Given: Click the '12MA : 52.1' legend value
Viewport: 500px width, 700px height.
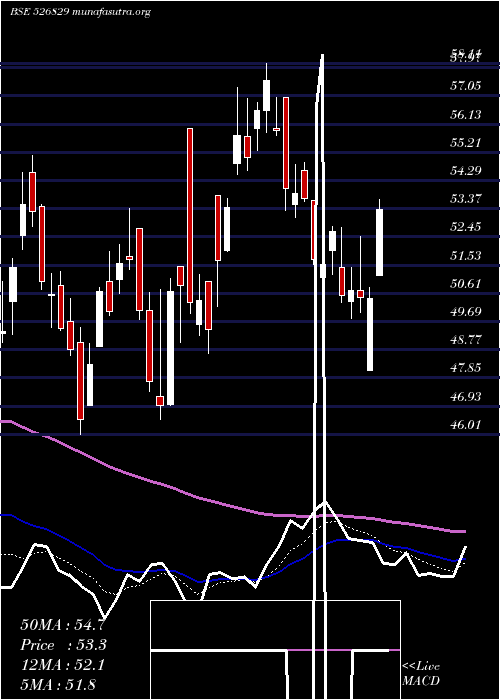Looking at the screenshot, I should click(62, 665).
